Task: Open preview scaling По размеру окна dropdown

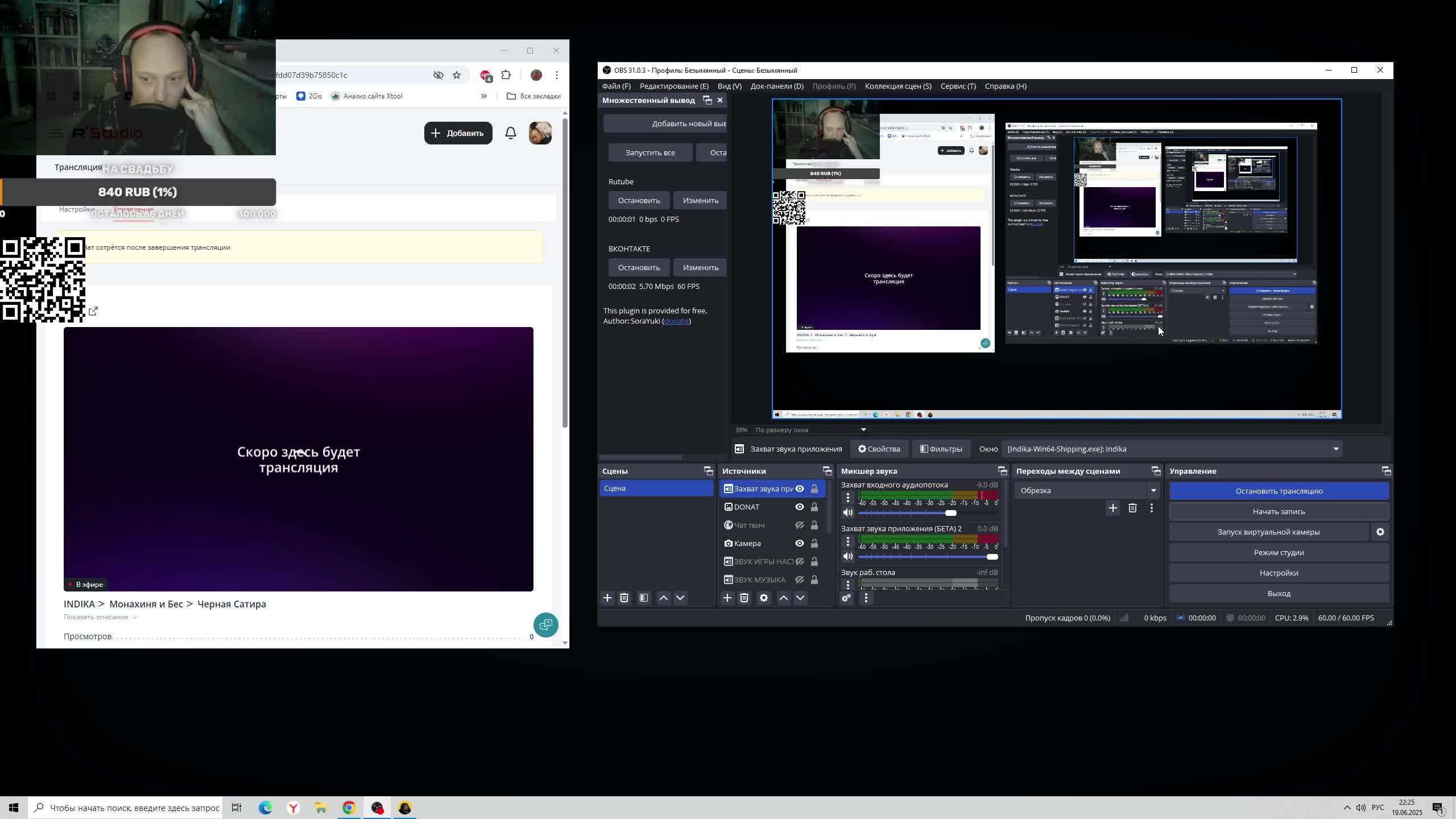Action: pyautogui.click(x=810, y=430)
